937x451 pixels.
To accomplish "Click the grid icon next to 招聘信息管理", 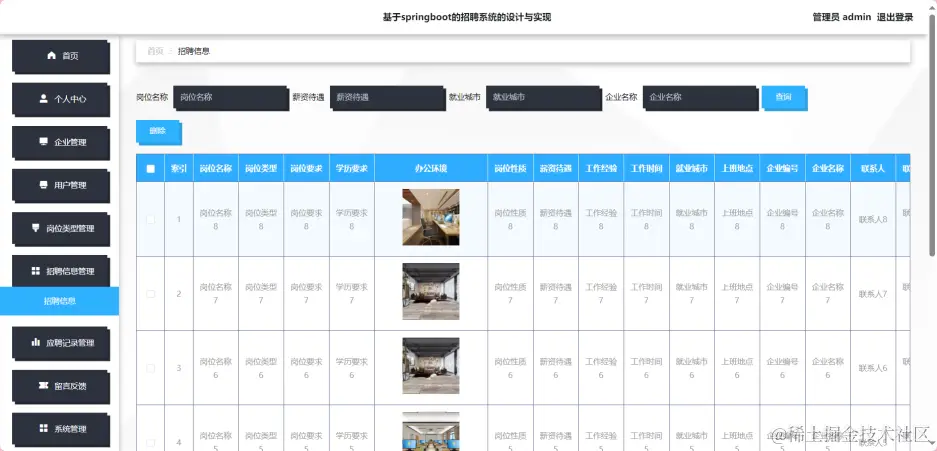I will [x=35, y=271].
